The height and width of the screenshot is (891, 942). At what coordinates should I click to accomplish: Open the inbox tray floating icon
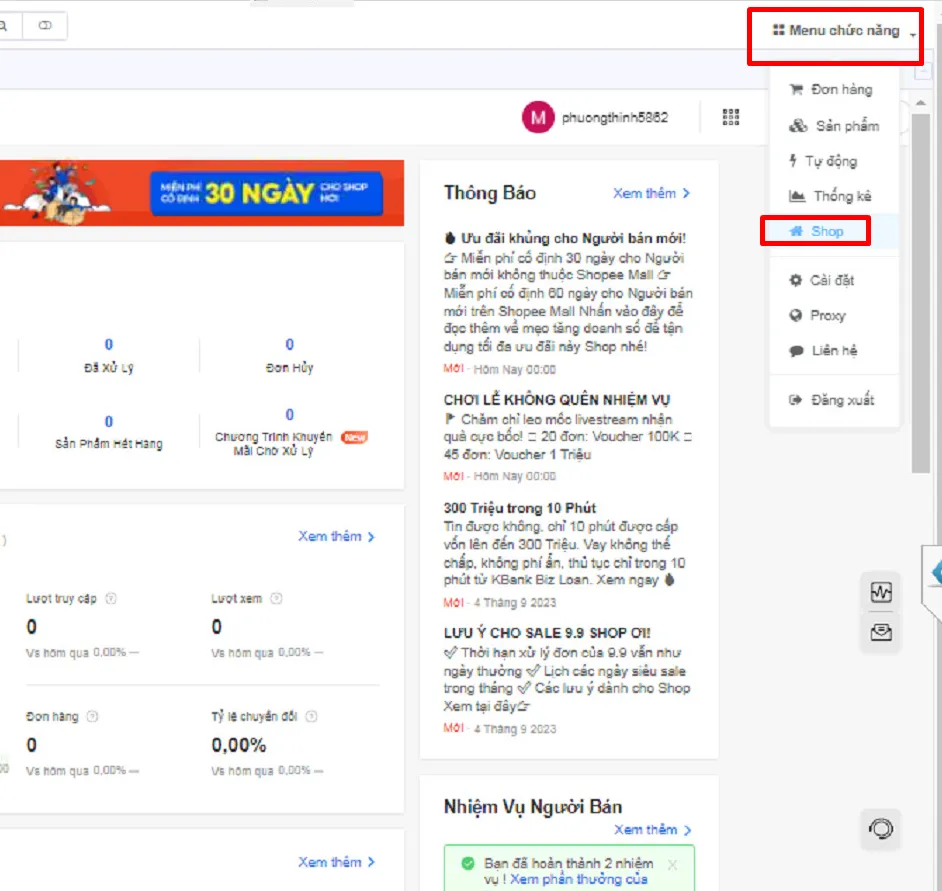coord(881,632)
